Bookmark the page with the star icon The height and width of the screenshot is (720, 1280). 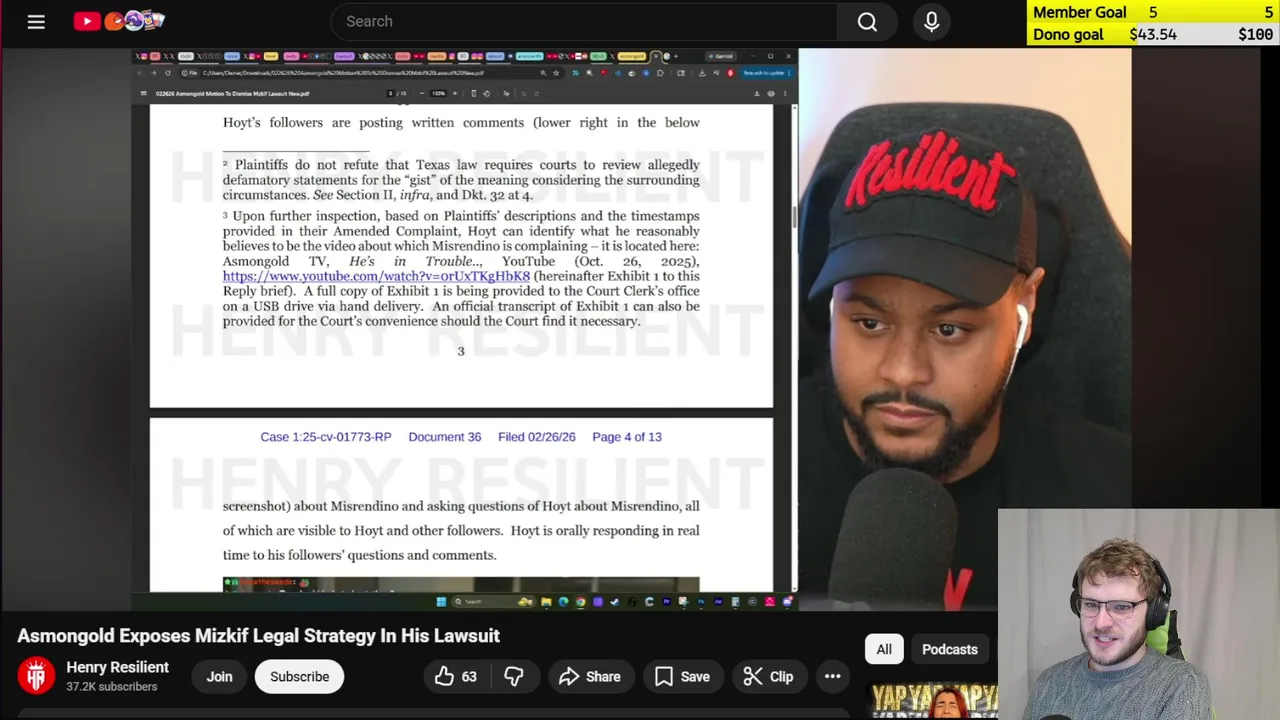pos(556,73)
